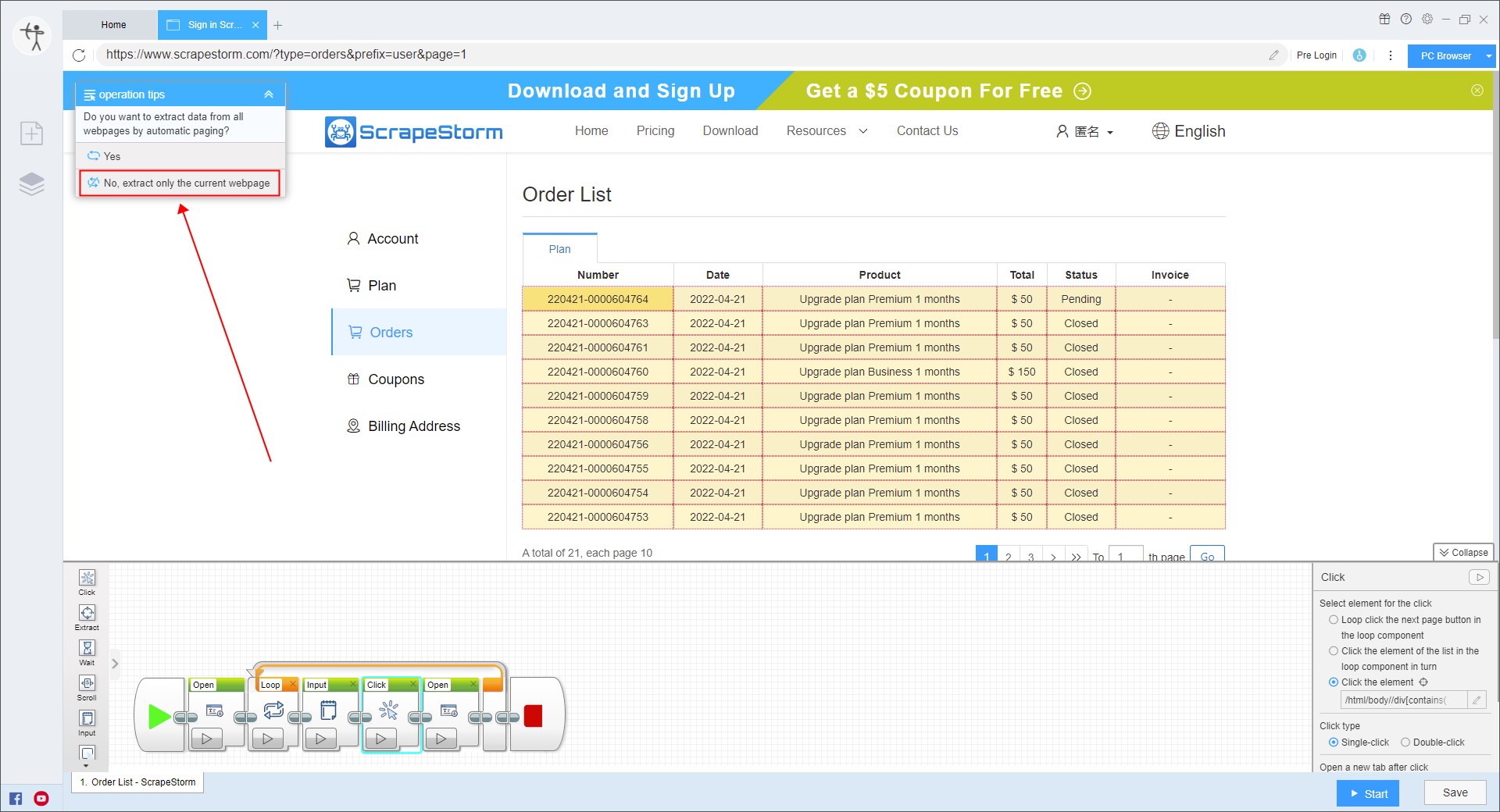
Task: Collapse the workflow panel with Collapse button
Action: 1463,552
